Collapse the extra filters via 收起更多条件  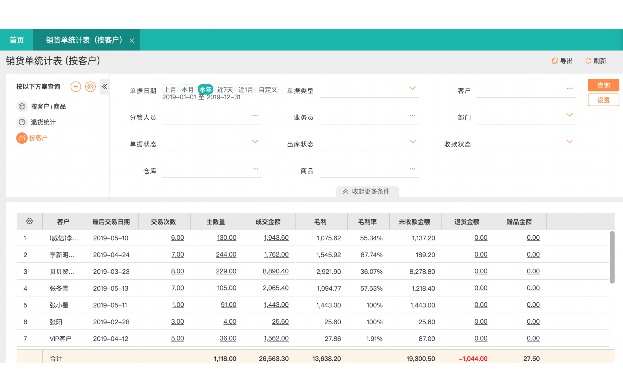[x=367, y=191]
